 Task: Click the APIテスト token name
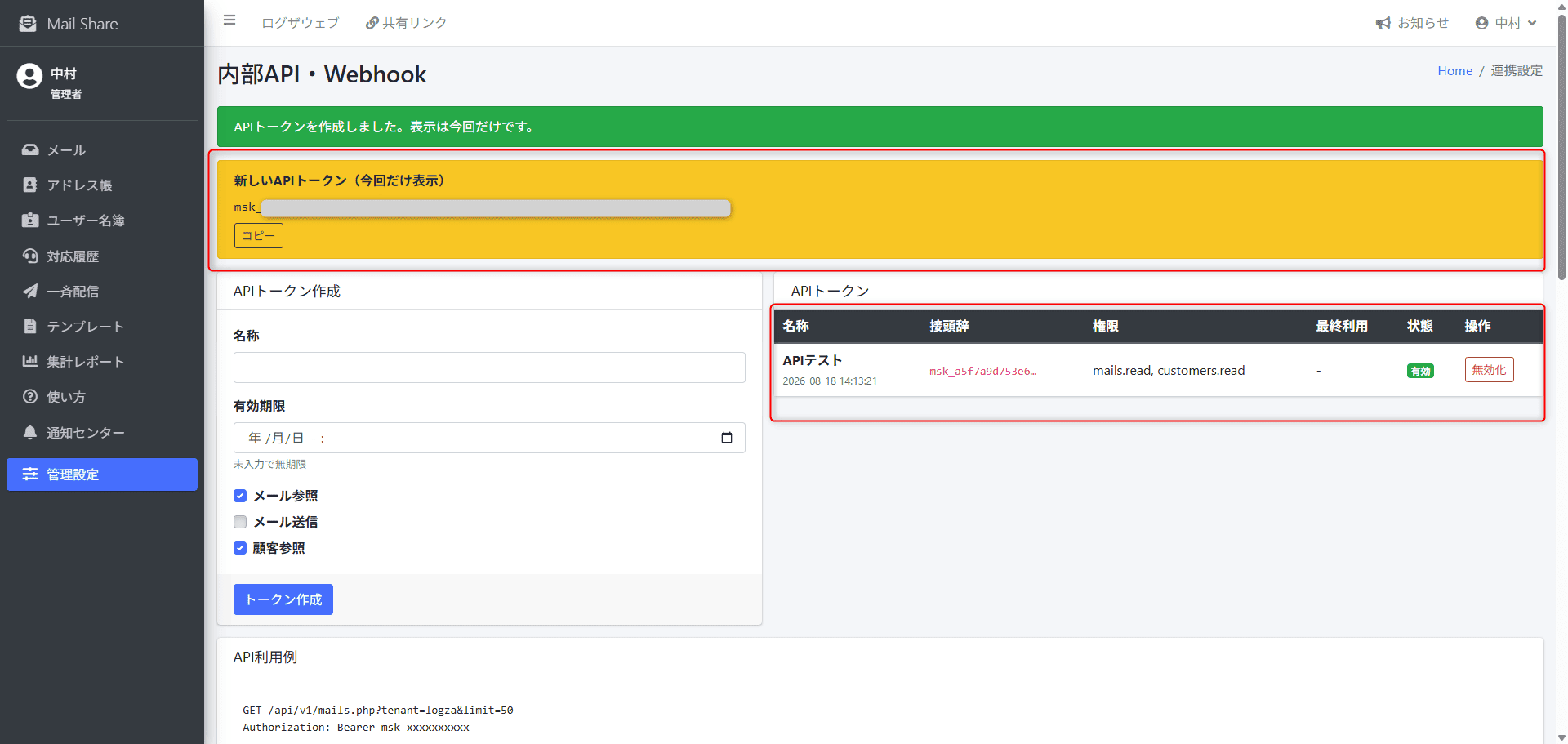coord(812,360)
